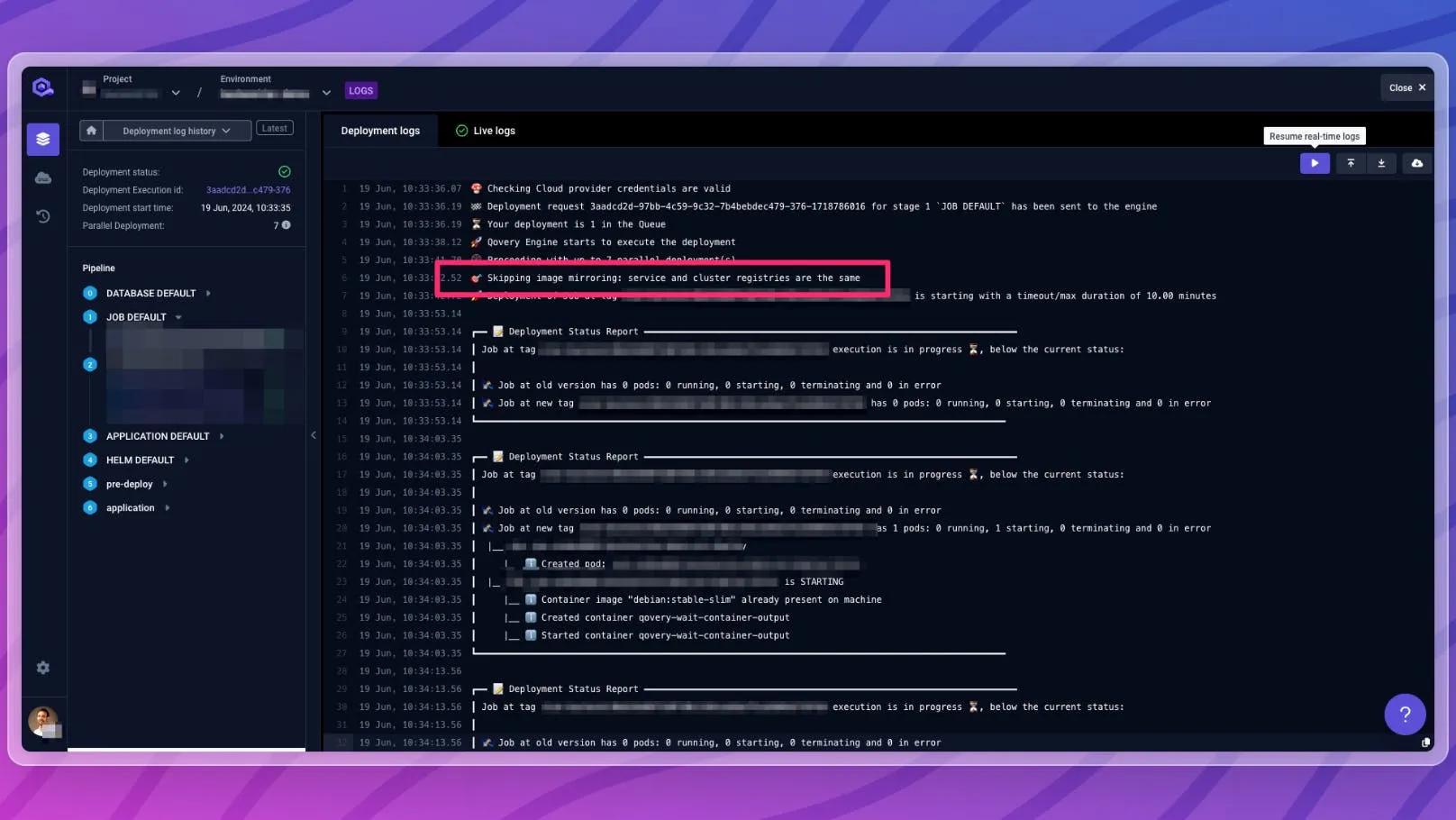Click the LOGS badge in breadcrumb
The width and height of the screenshot is (1456, 820).
coord(361,91)
